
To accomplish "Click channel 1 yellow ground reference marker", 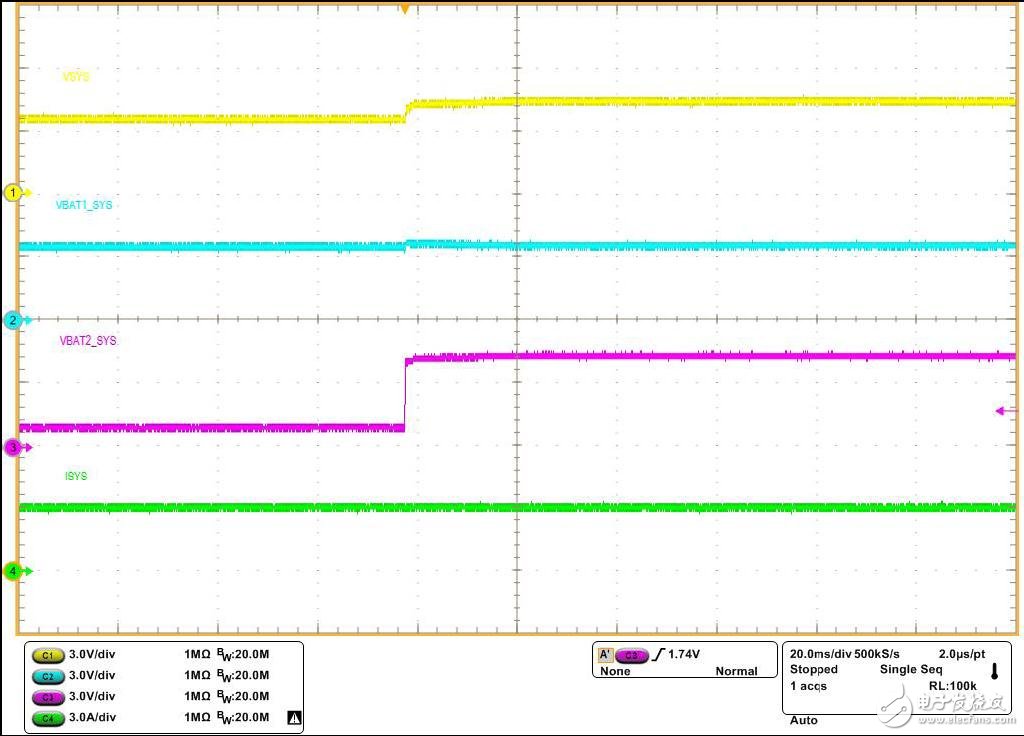I will (14, 192).
